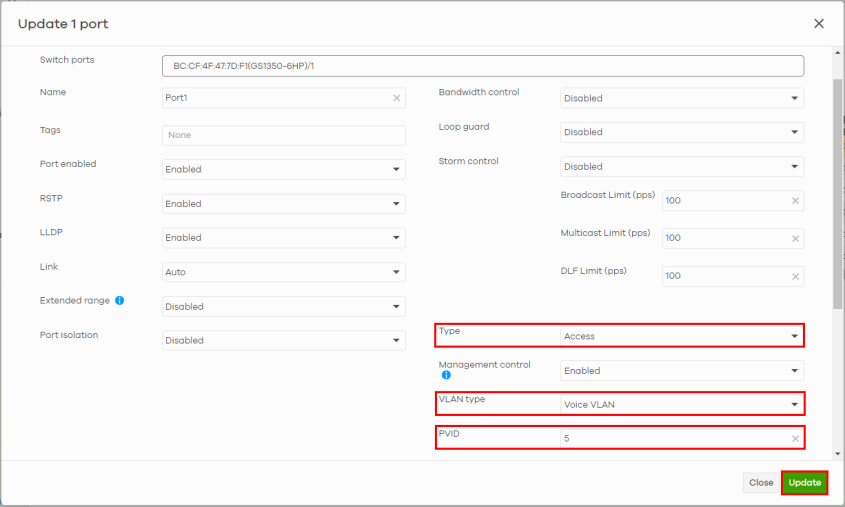Image resolution: width=845 pixels, height=507 pixels.
Task: Open the Type dropdown set to Access
Action: pos(682,337)
